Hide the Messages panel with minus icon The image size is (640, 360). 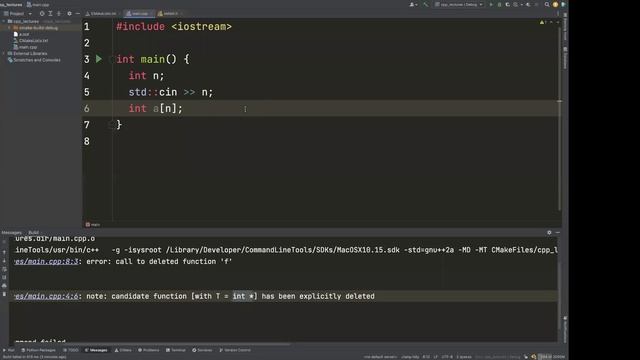(558, 232)
